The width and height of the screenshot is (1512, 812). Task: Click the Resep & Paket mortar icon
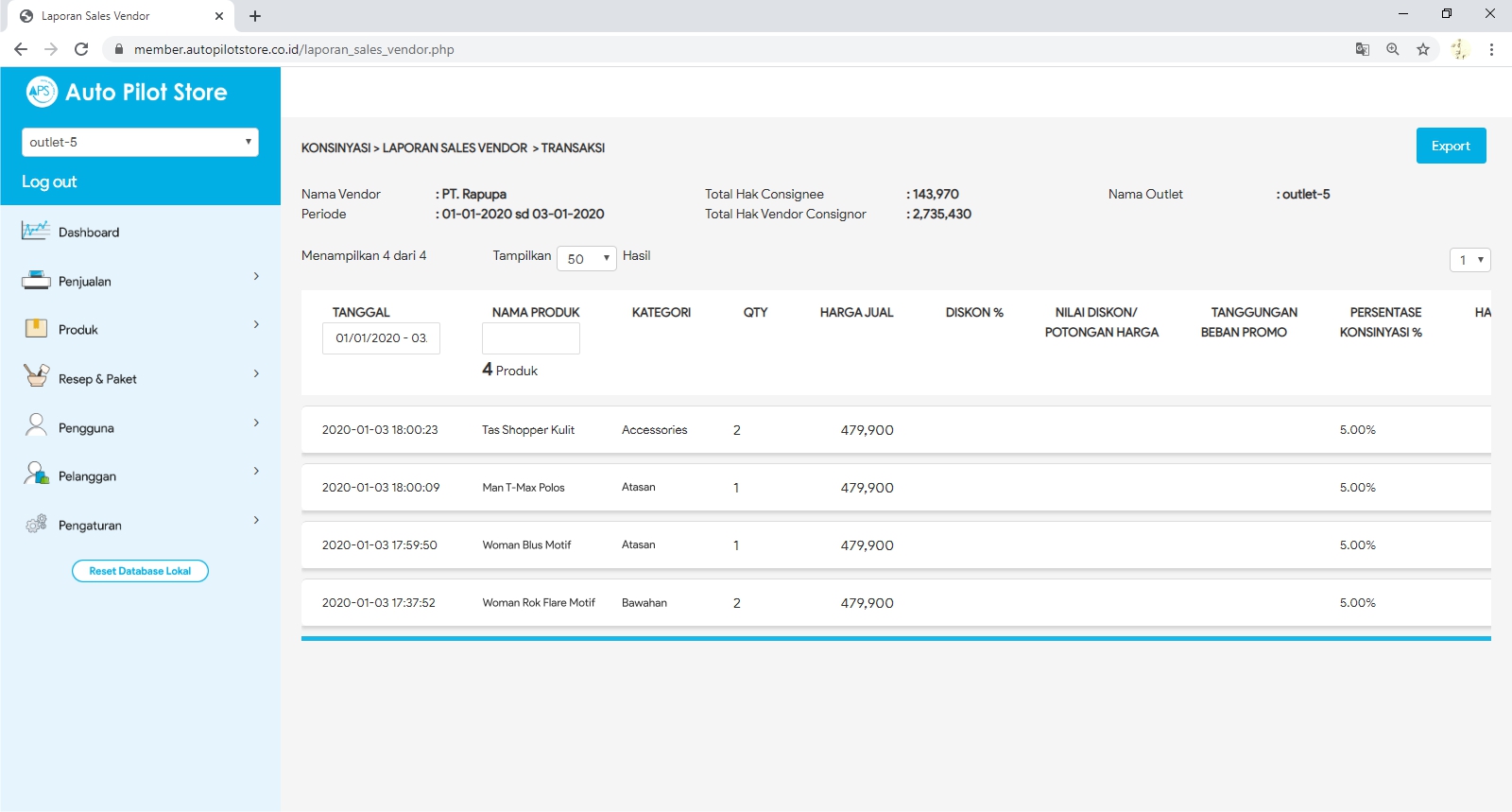point(36,376)
